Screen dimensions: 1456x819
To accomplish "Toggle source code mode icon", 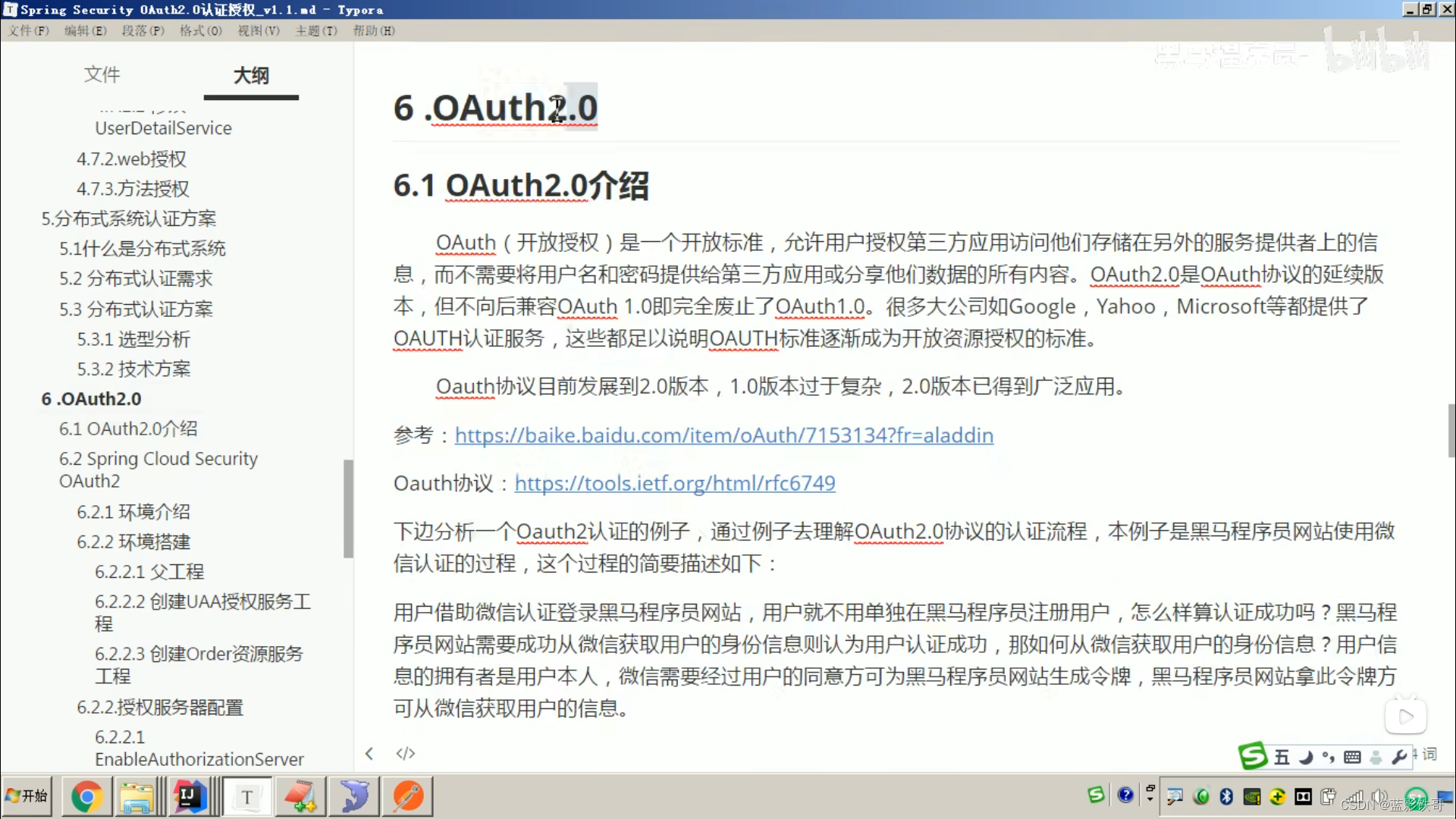I will click(x=406, y=753).
